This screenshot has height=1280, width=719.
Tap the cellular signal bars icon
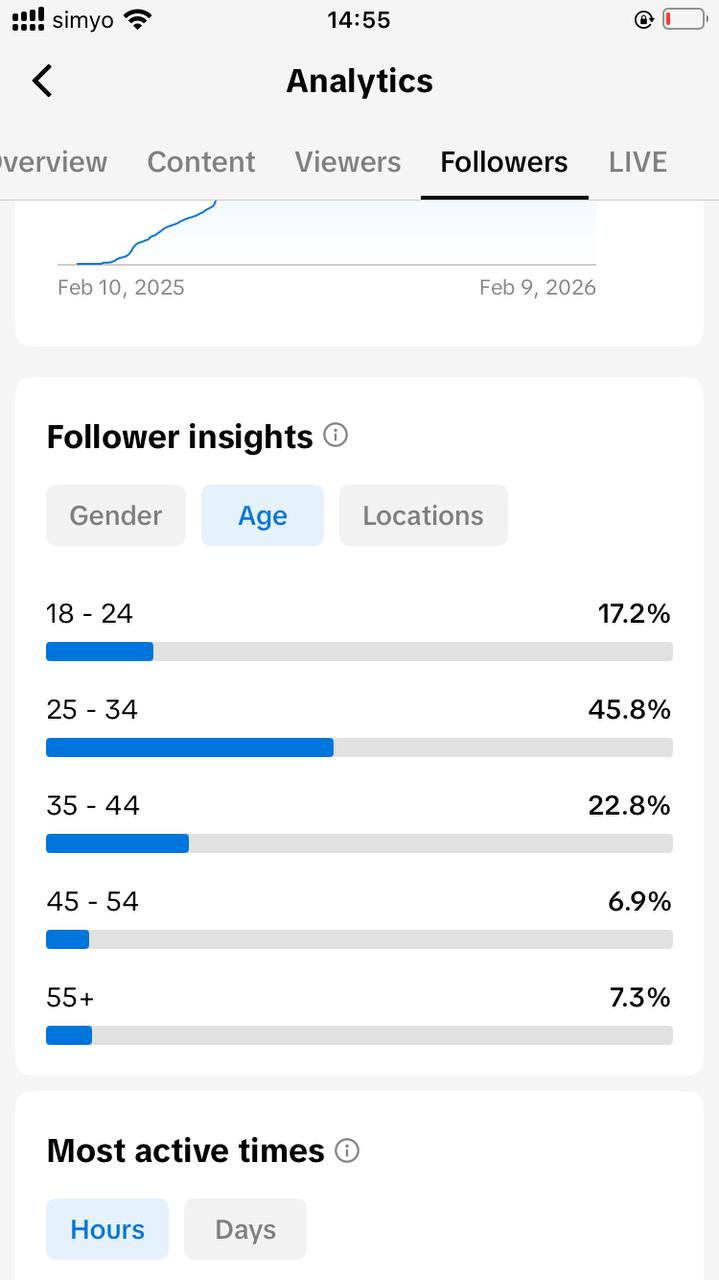pos(27,19)
